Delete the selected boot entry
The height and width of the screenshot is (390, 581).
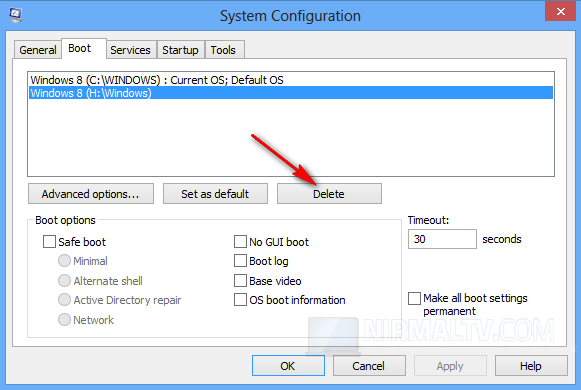[329, 194]
